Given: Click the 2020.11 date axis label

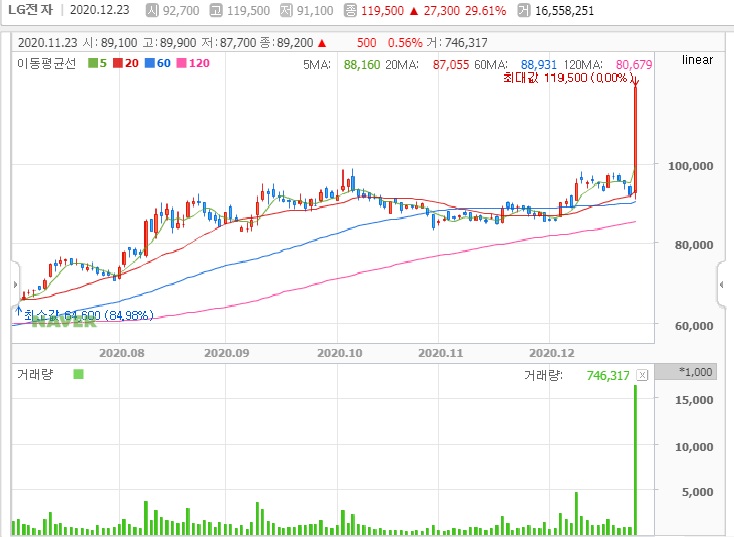Looking at the screenshot, I should click(x=440, y=353).
